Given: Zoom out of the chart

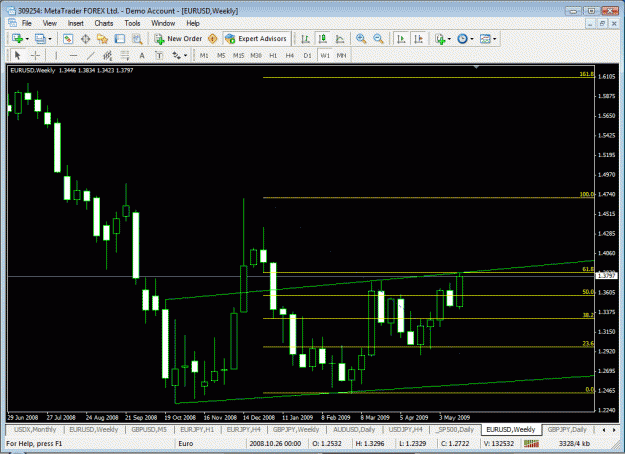Looking at the screenshot, I should pyautogui.click(x=378, y=39).
